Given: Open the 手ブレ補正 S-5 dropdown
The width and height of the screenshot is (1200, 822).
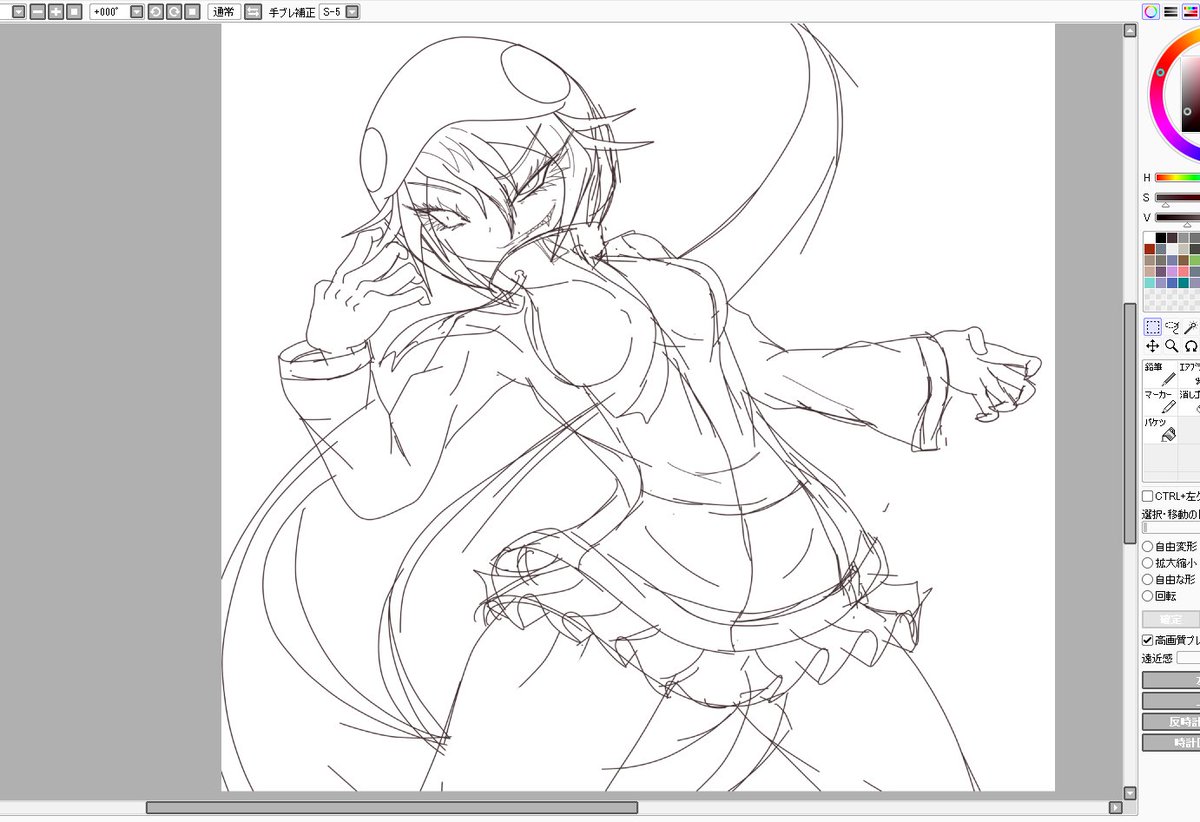Looking at the screenshot, I should tap(352, 12).
